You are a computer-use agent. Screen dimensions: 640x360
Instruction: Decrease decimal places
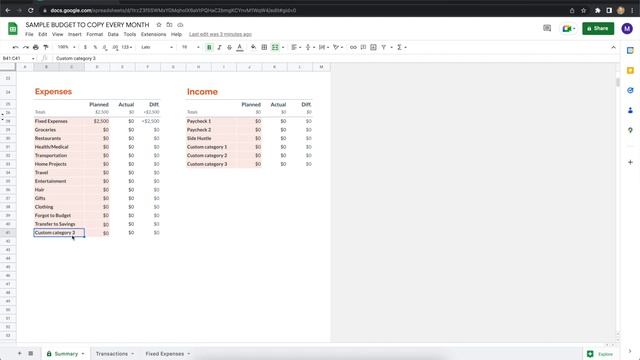pos(105,47)
